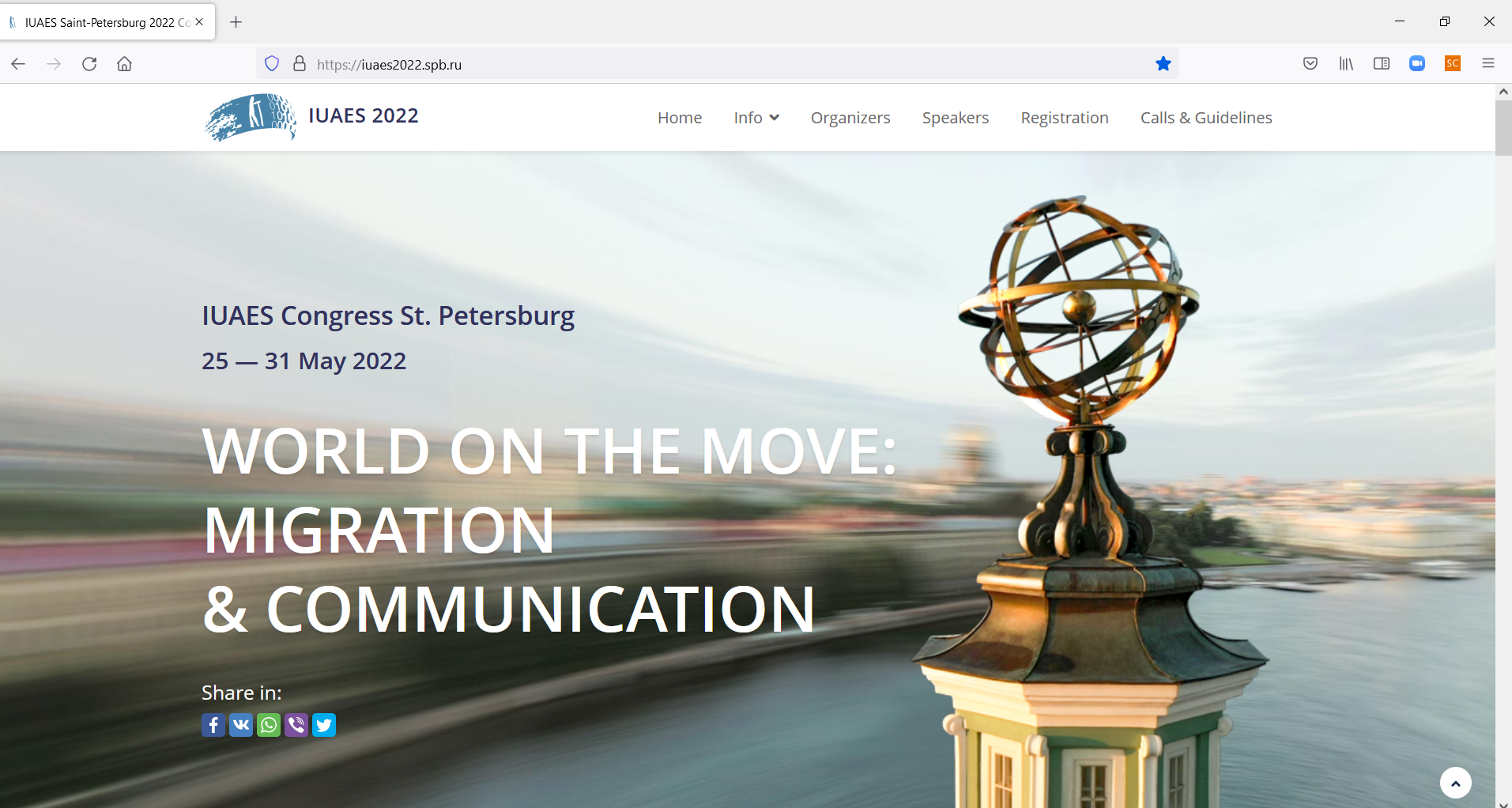The image size is (1512, 808).
Task: Share the page via Viber
Action: (x=296, y=725)
